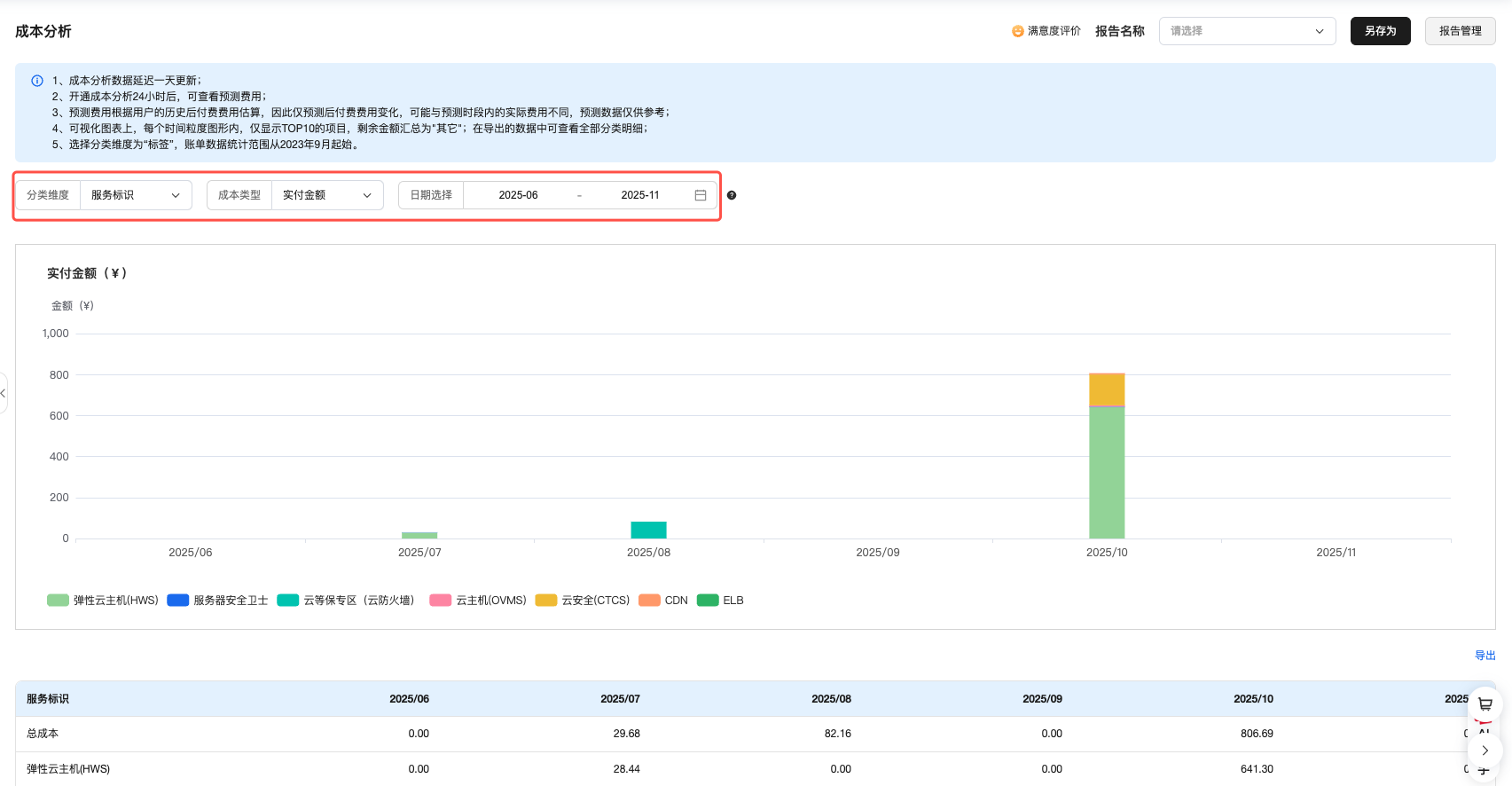Open the 报告名称 请选择 dropdown
Screen dimensions: 1512x786
coord(1247,31)
